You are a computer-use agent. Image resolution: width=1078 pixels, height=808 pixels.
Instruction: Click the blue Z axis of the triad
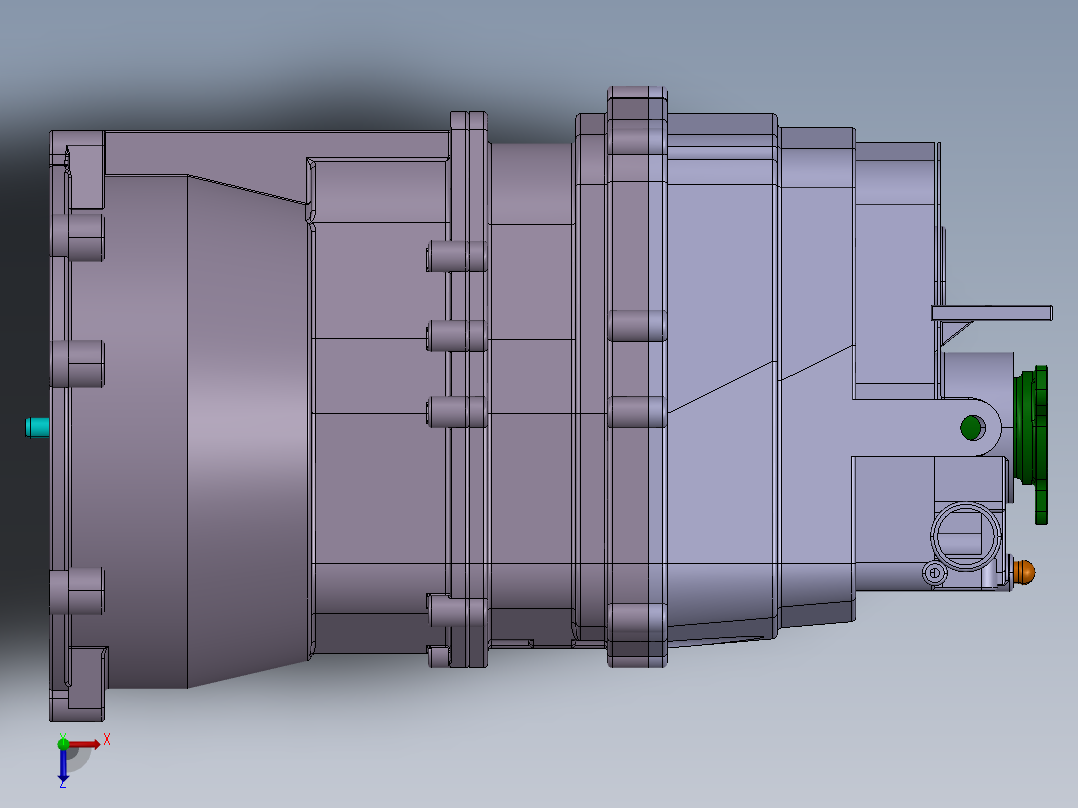tap(63, 765)
